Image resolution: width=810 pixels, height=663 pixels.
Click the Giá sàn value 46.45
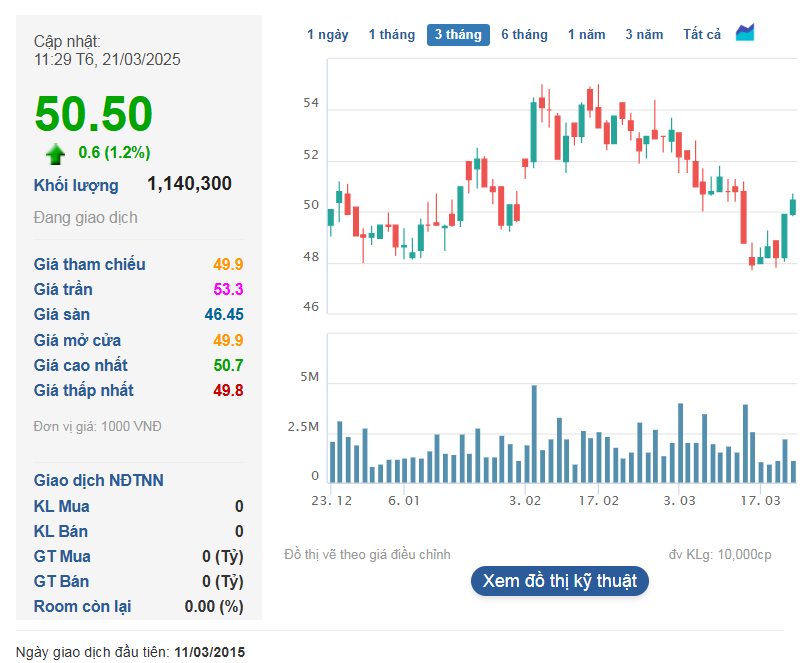click(224, 315)
